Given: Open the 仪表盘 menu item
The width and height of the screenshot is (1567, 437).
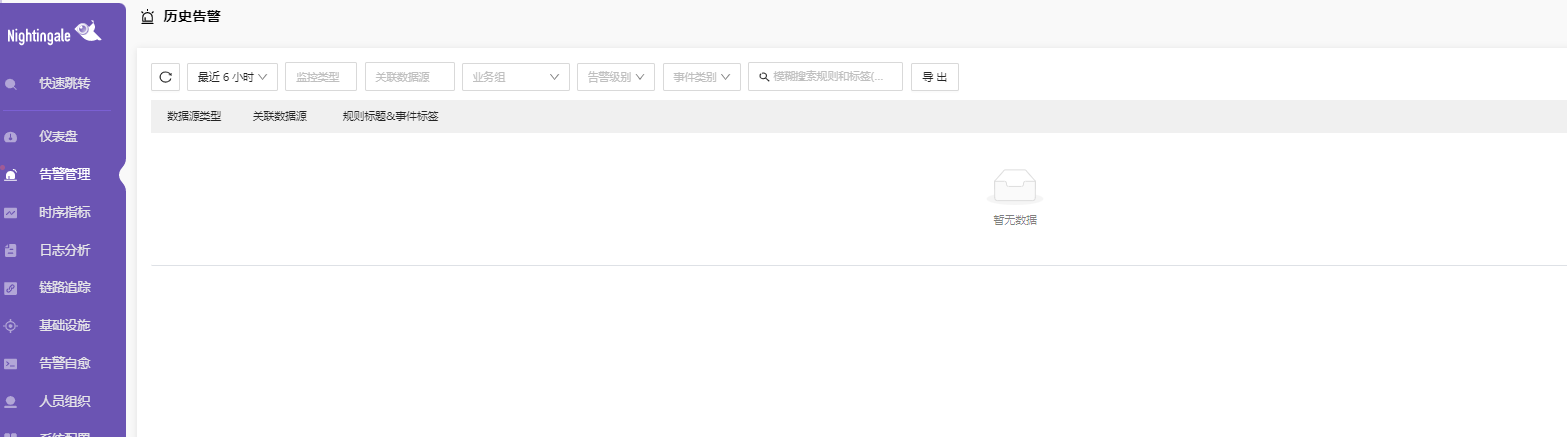Looking at the screenshot, I should 58,137.
